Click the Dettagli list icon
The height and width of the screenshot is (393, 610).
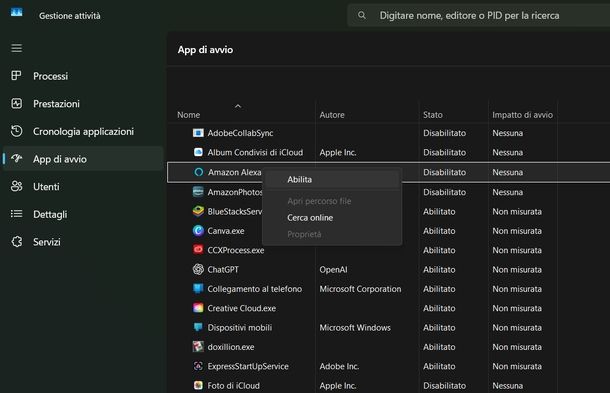coord(16,214)
